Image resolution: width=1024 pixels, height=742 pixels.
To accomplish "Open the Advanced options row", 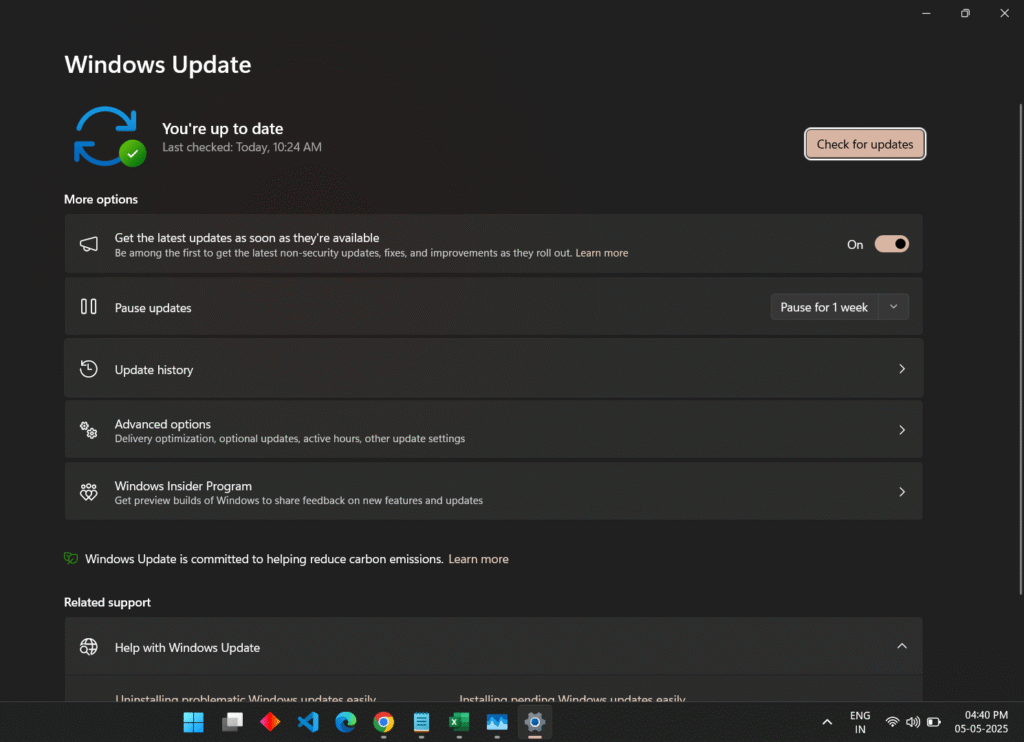I will point(493,430).
